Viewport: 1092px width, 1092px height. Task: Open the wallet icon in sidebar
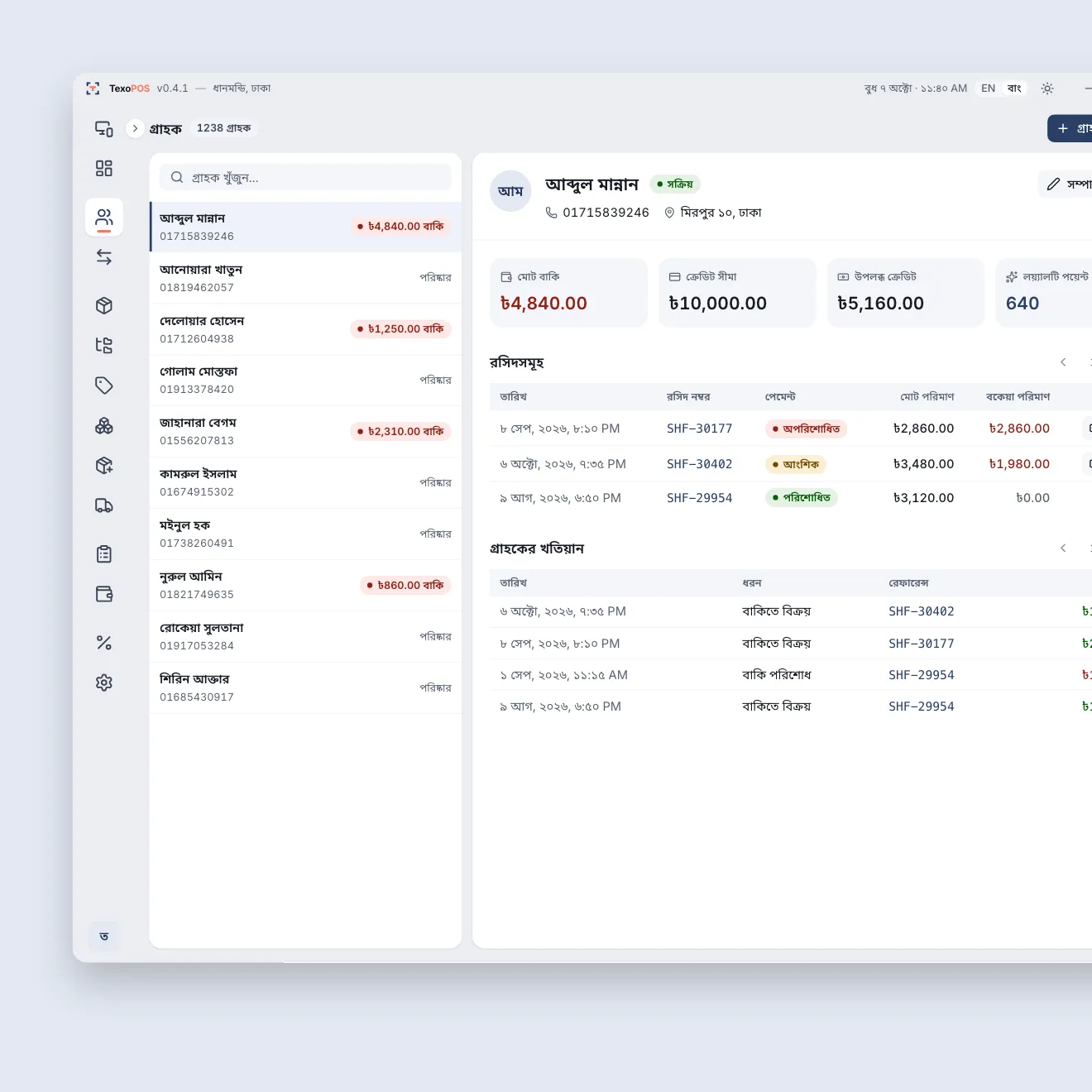104,594
